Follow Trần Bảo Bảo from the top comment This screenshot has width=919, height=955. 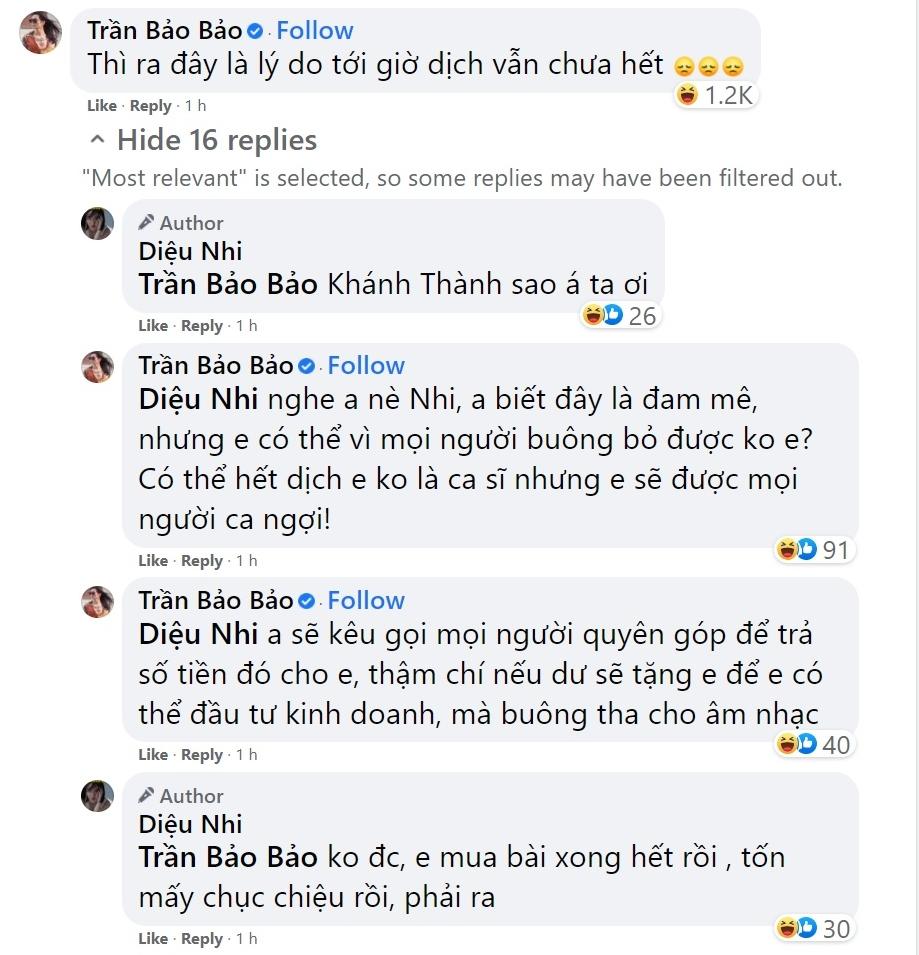click(x=315, y=30)
